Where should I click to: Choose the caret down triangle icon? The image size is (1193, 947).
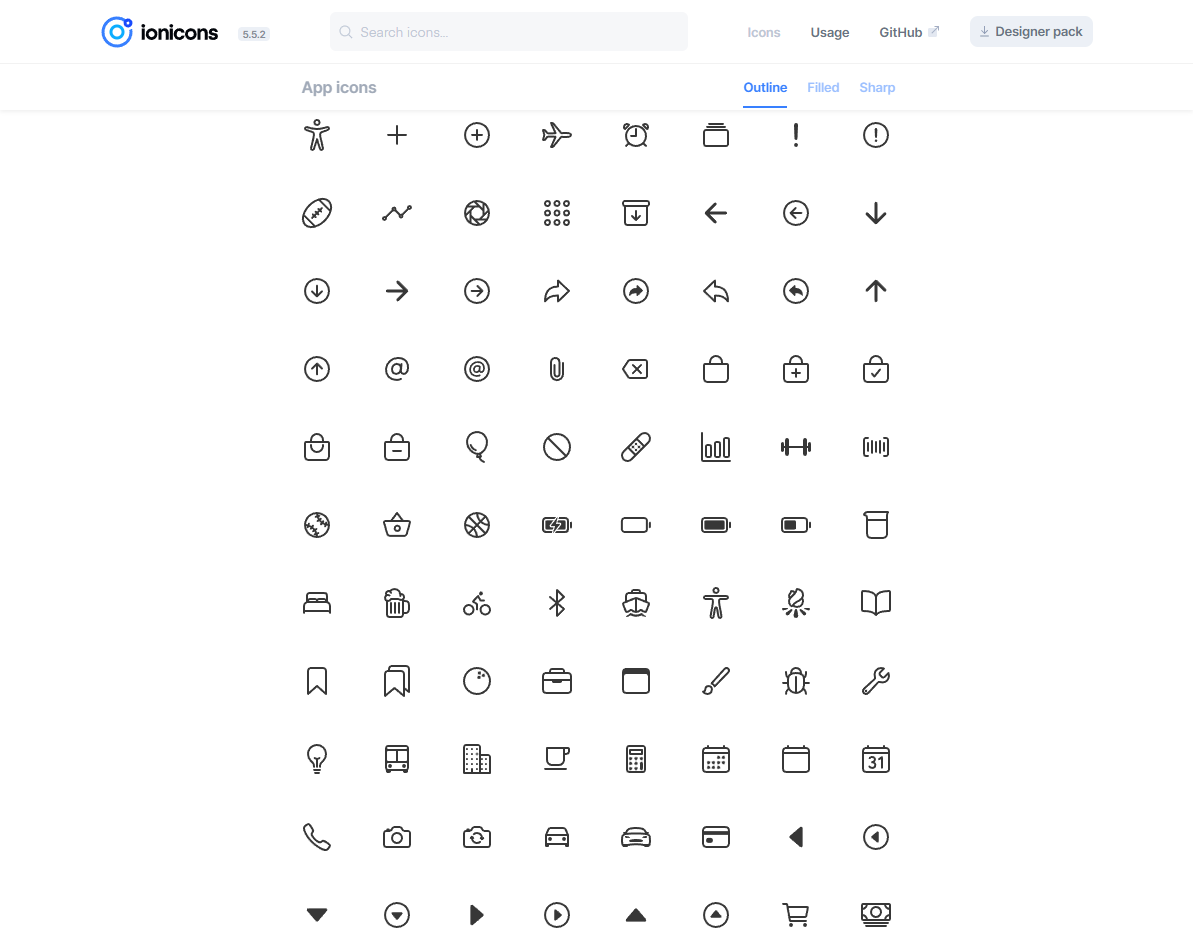click(x=317, y=915)
